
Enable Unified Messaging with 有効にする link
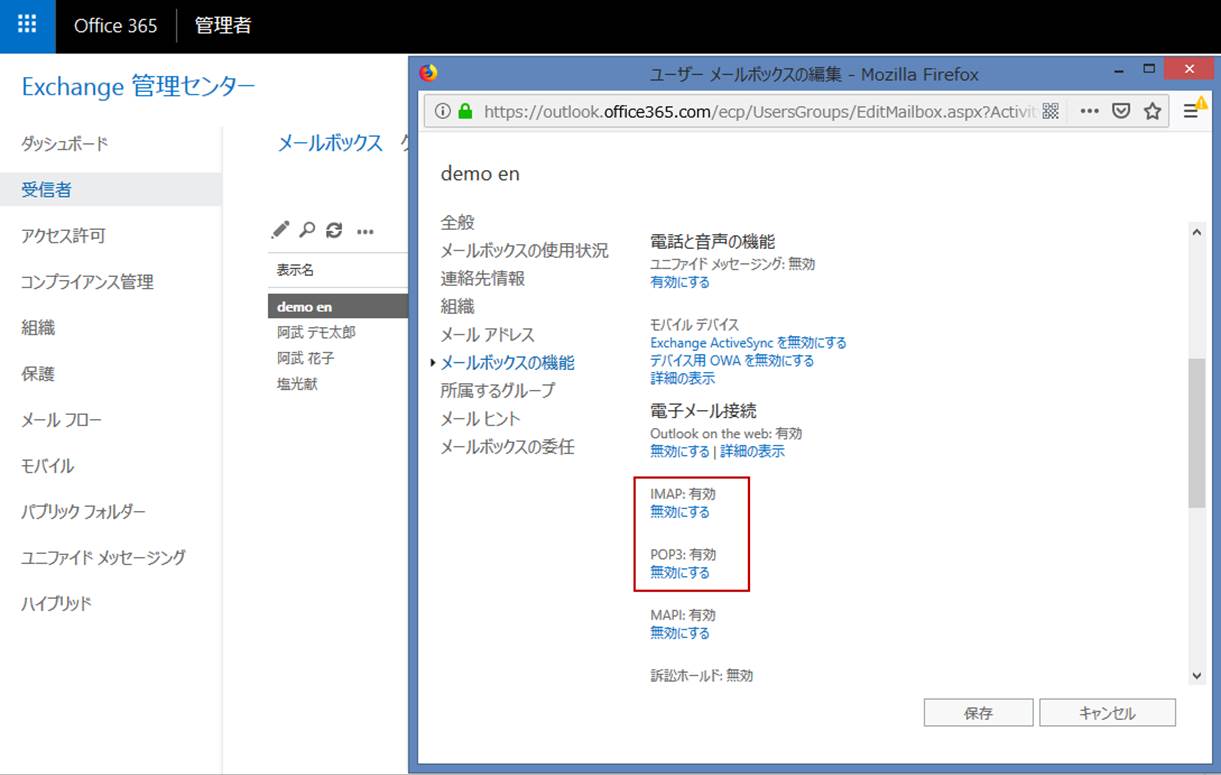click(x=680, y=282)
